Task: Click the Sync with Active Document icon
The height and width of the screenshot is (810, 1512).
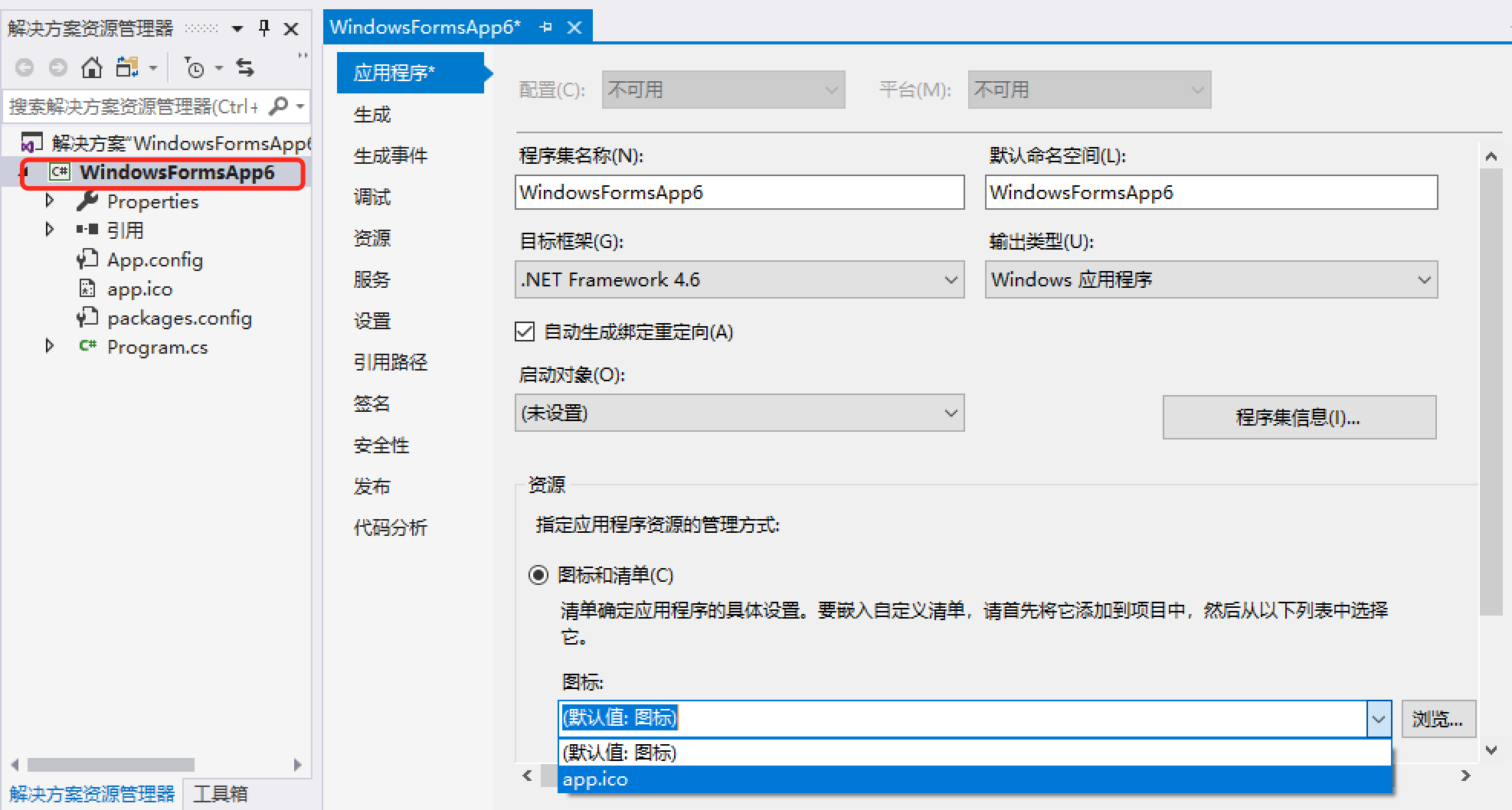Action: coord(245,67)
